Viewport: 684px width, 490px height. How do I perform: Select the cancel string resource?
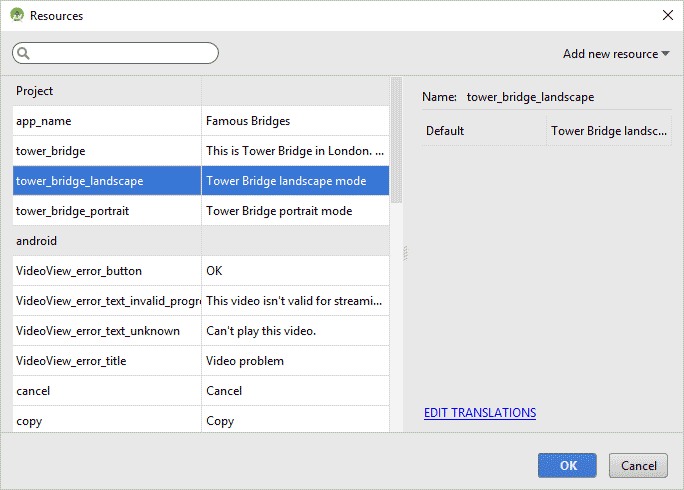pyautogui.click(x=106, y=391)
